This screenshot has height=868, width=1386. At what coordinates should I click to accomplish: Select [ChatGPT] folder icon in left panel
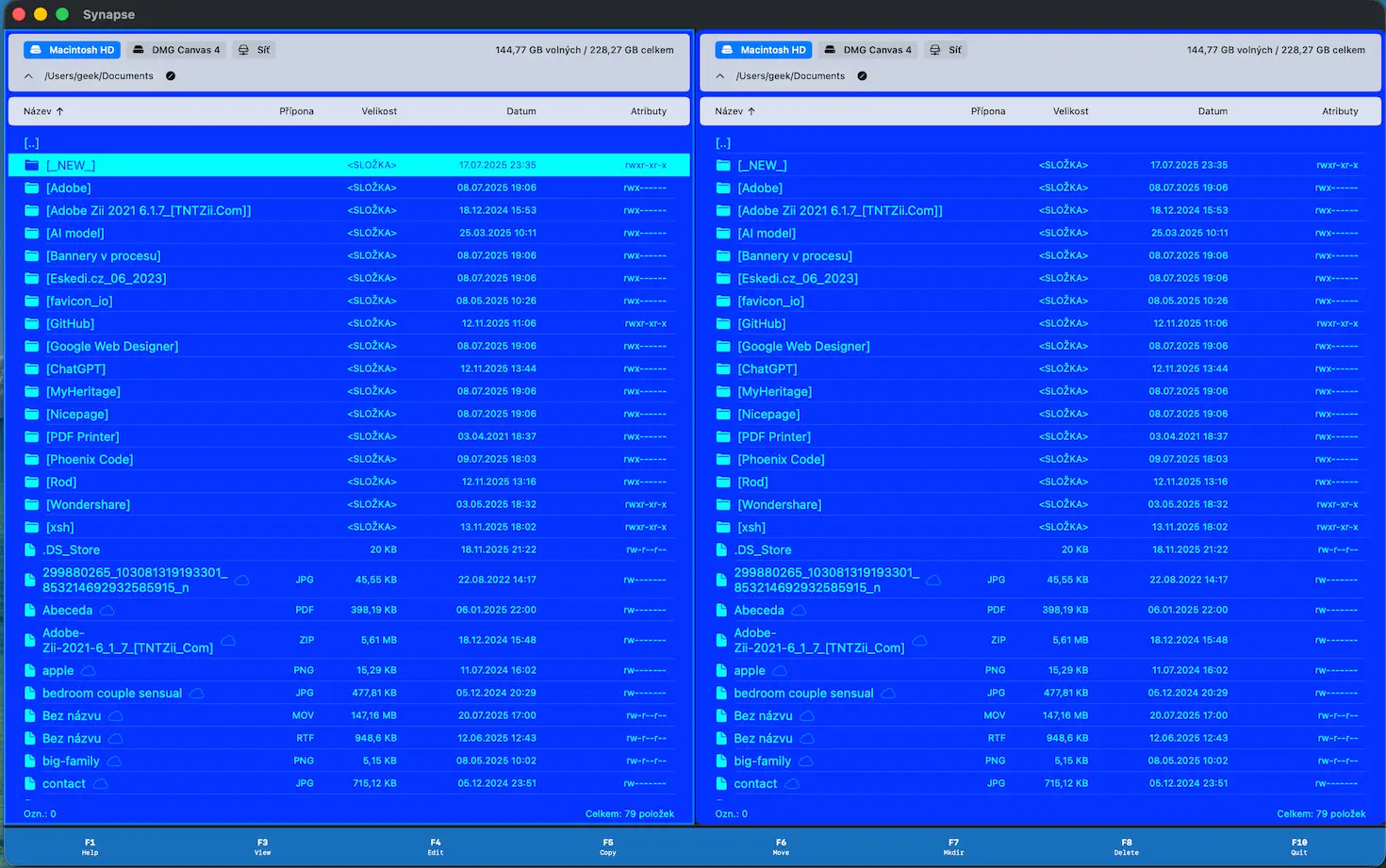click(32, 368)
